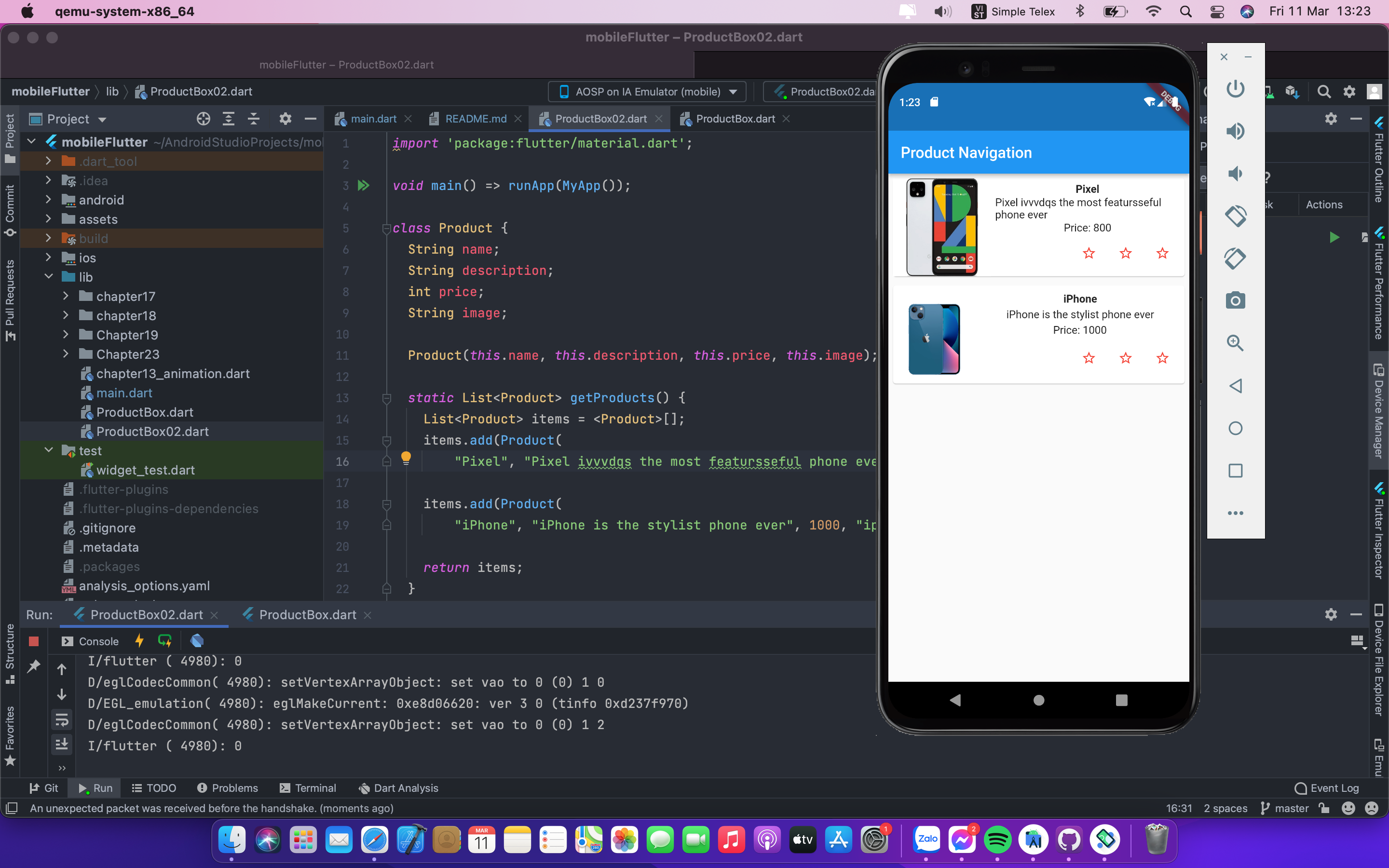Activate emulator zoom magnifier icon
This screenshot has height=868, width=1389.
pos(1235,343)
